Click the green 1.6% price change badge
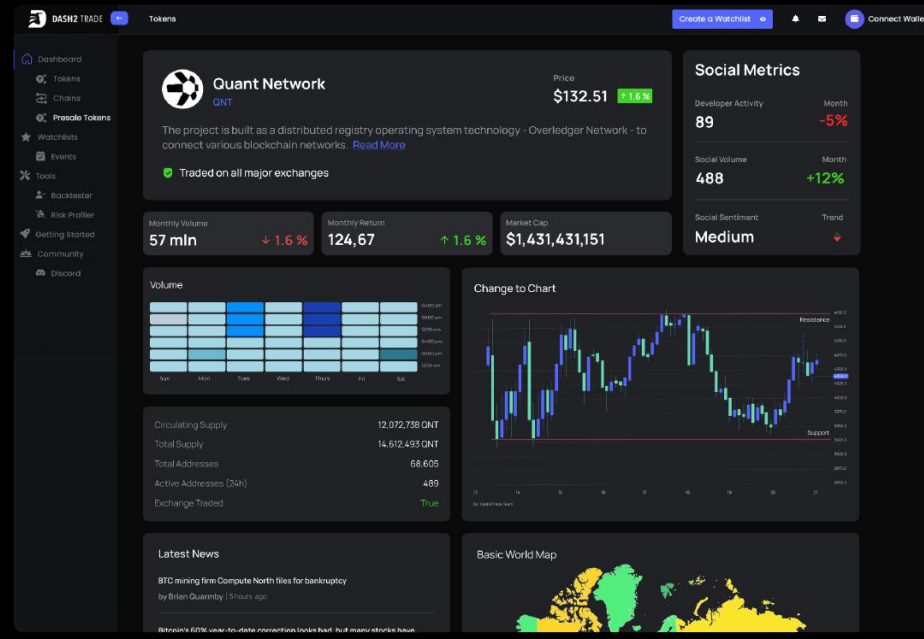This screenshot has width=924, height=639. pyautogui.click(x=635, y=96)
